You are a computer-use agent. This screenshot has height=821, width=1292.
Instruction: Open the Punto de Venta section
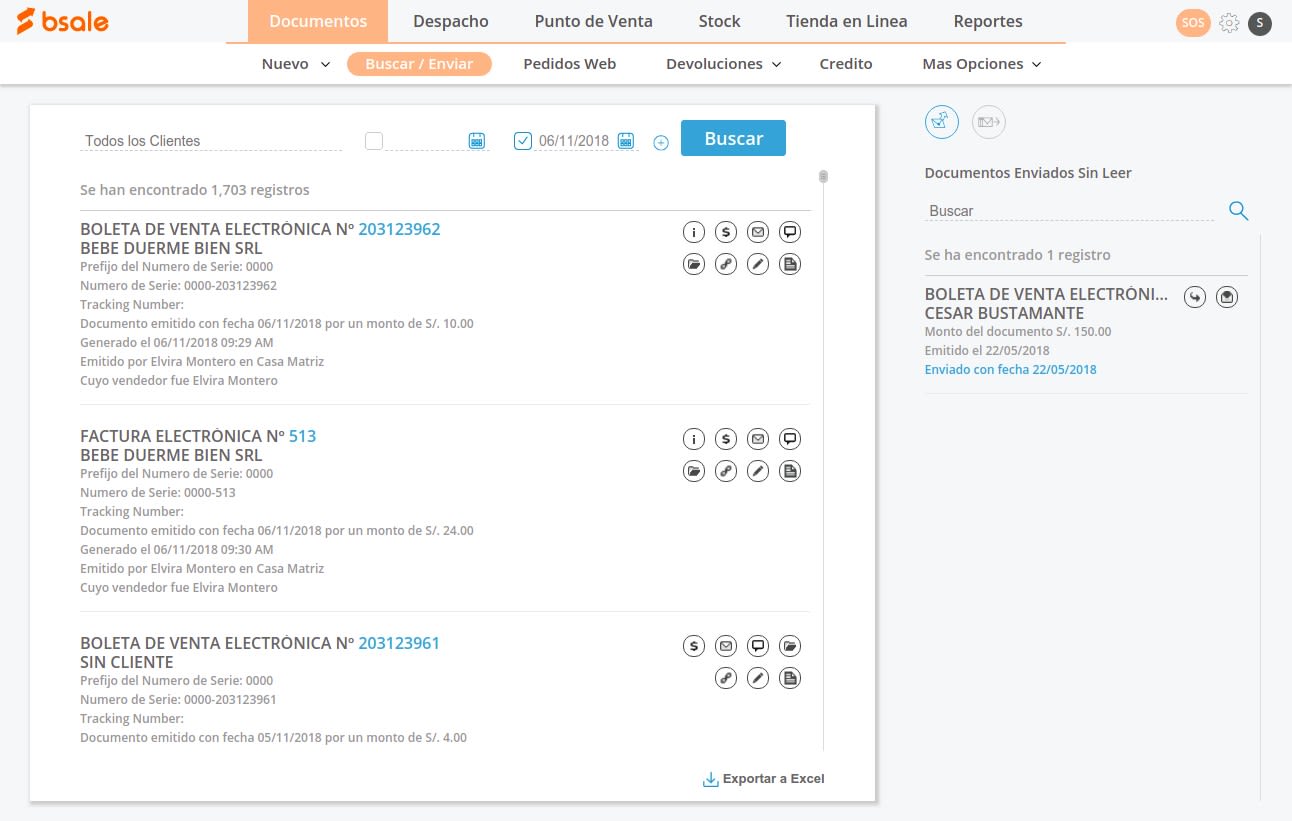(595, 21)
